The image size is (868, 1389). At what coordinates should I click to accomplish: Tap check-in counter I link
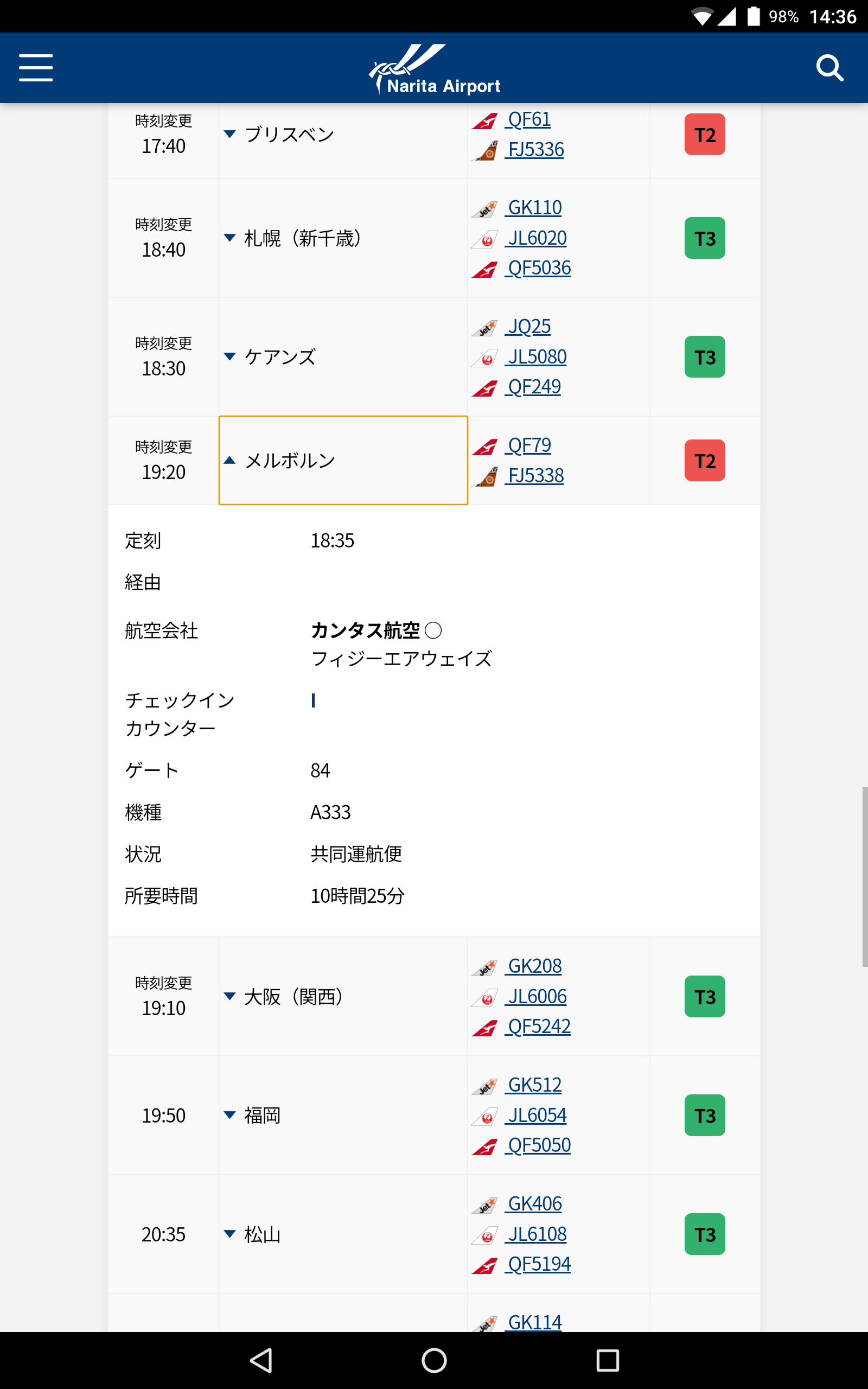pyautogui.click(x=314, y=700)
